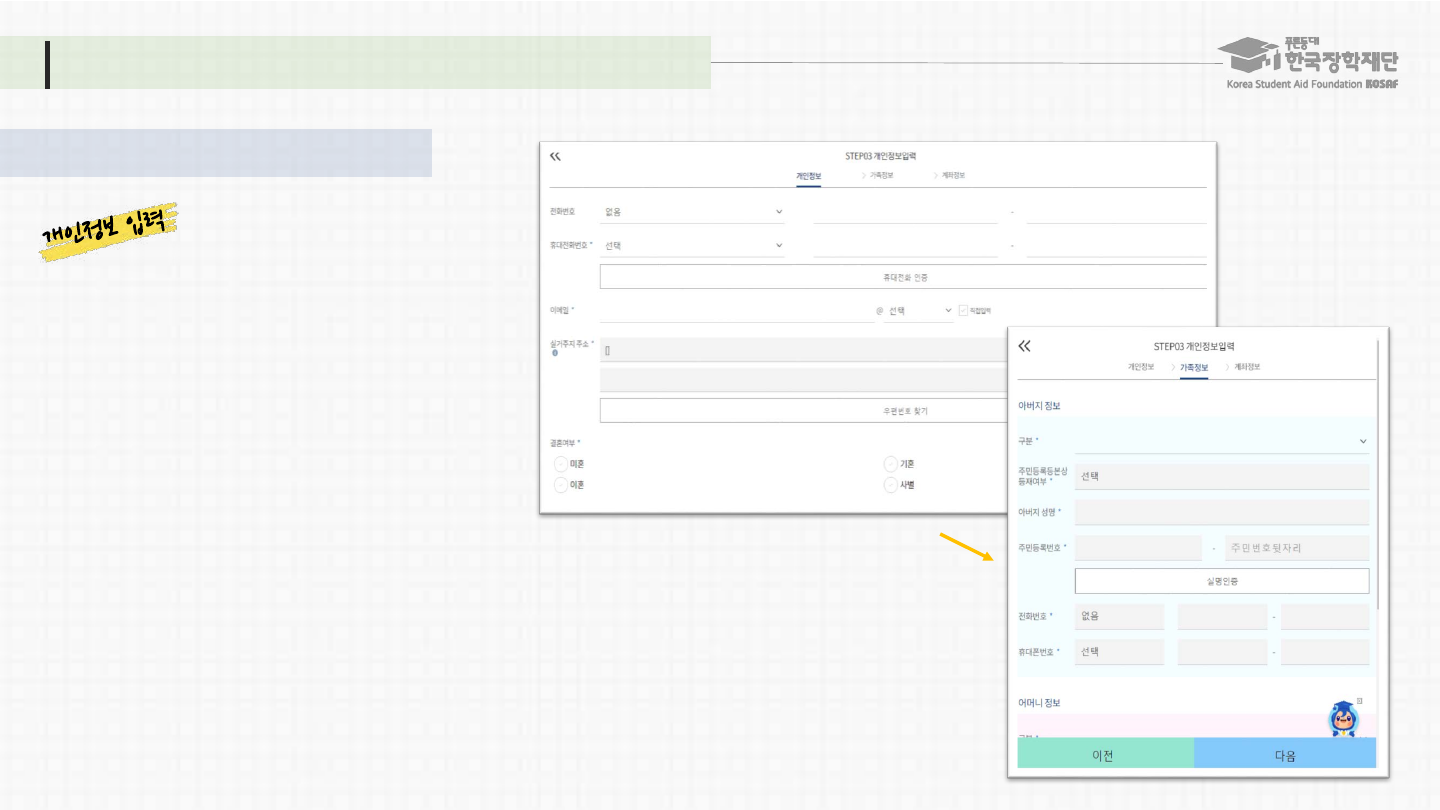Select the 기혼 marital status option

coord(891,464)
